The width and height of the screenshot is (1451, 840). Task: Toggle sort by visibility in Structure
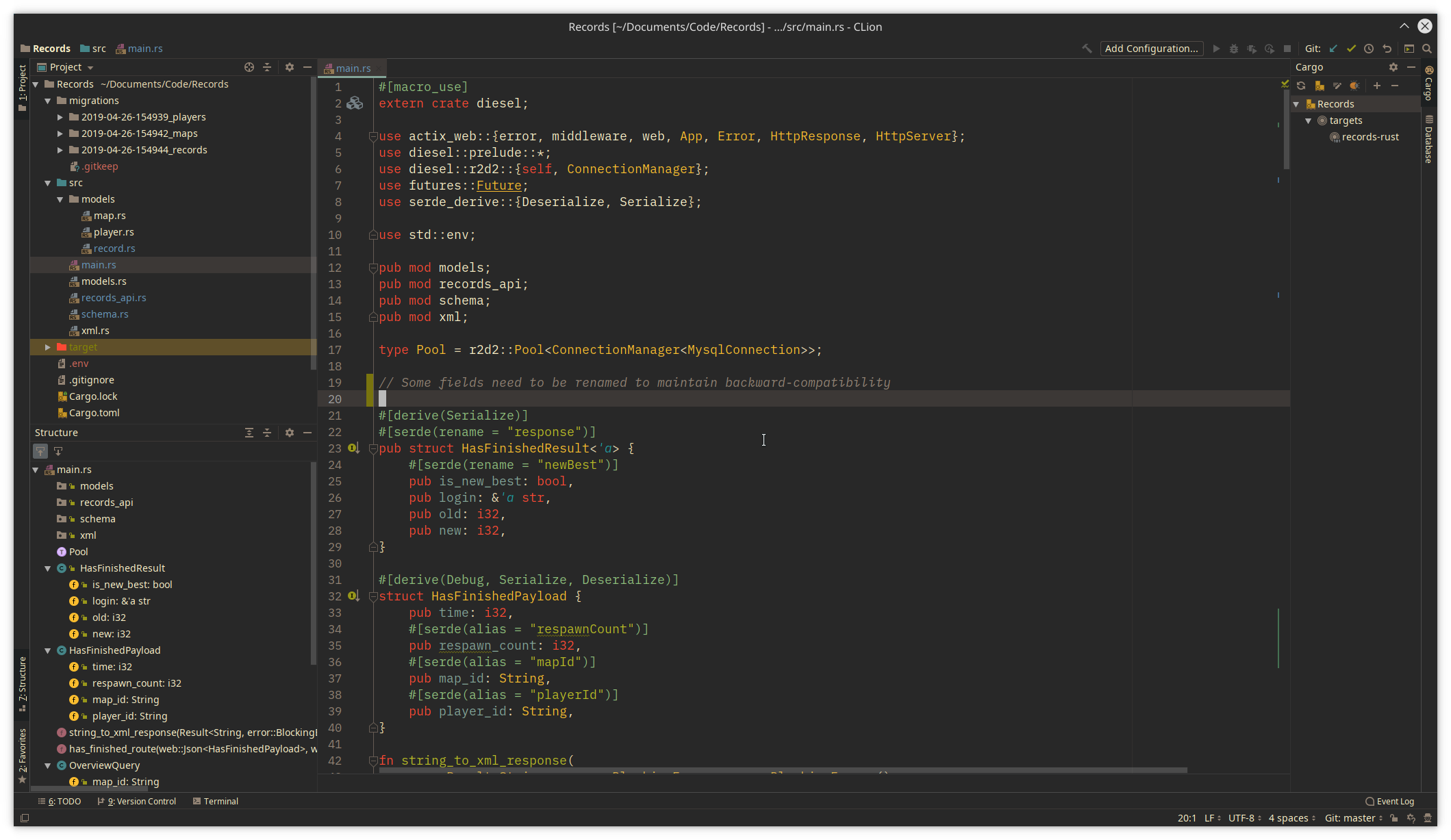coord(40,451)
